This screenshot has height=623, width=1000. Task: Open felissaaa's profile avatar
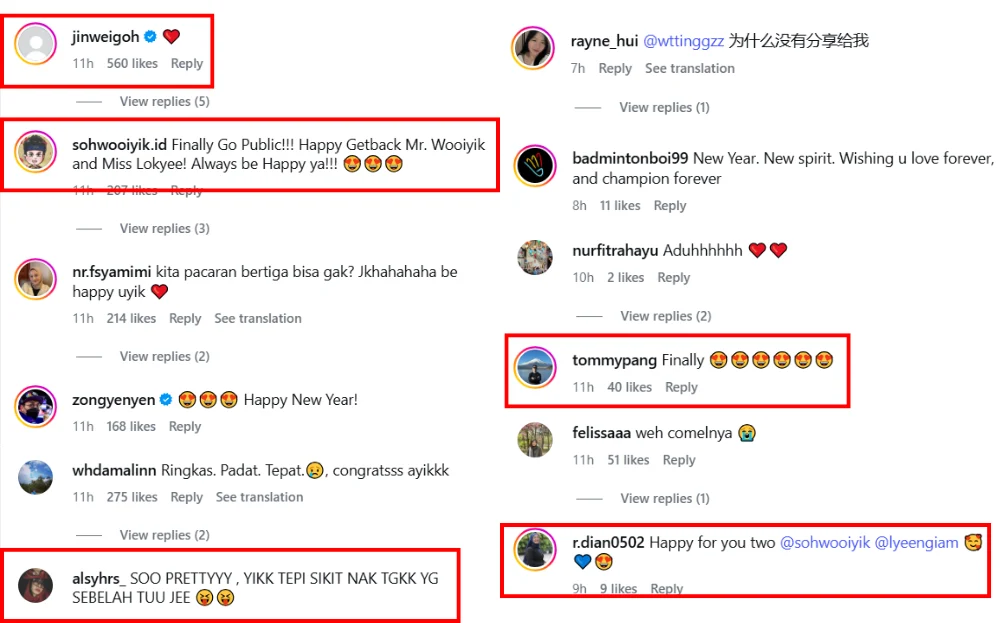click(534, 440)
